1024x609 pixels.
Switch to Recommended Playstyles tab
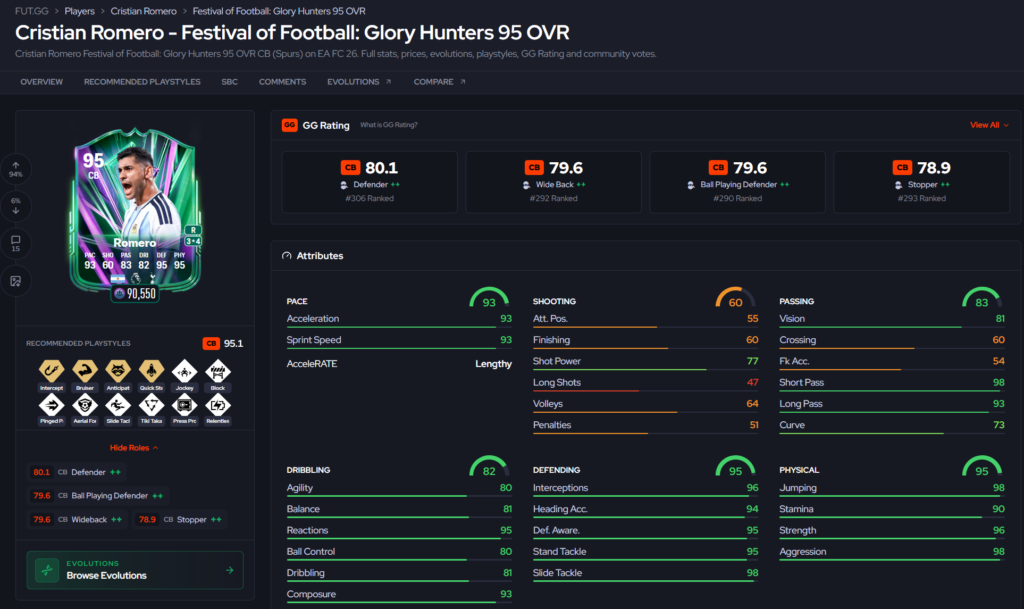142,82
